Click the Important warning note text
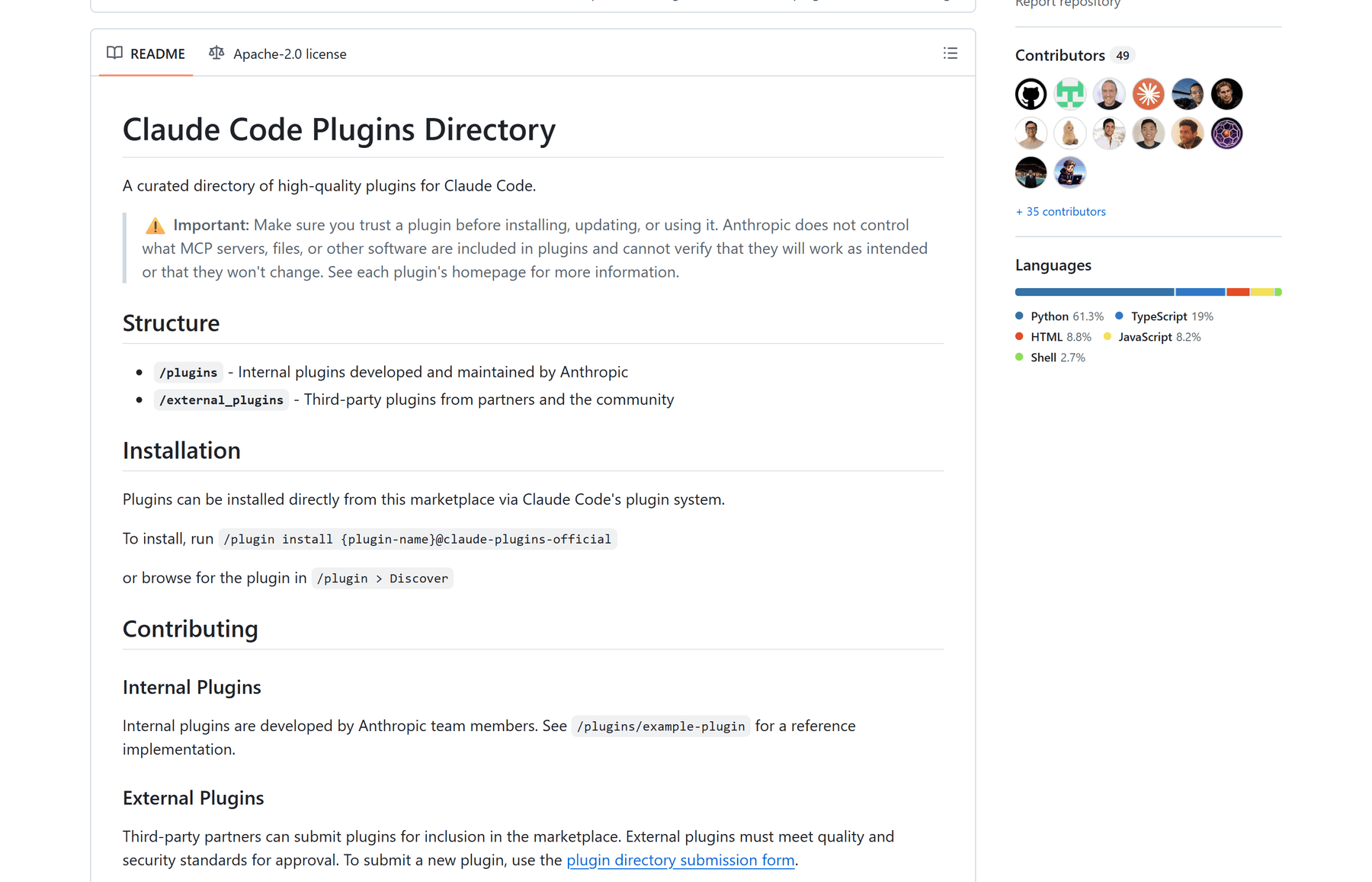The width and height of the screenshot is (1372, 882). tap(535, 249)
